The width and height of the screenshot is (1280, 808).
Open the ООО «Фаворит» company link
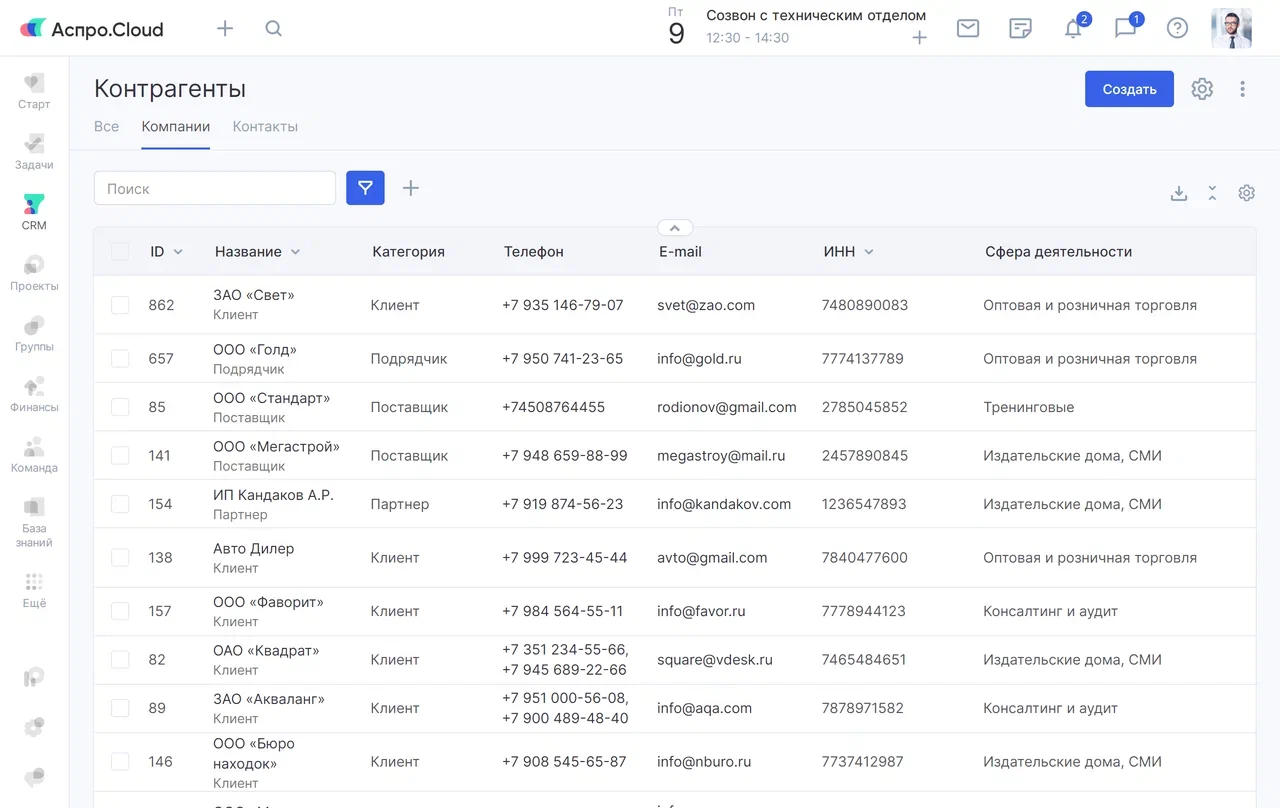[x=268, y=602]
